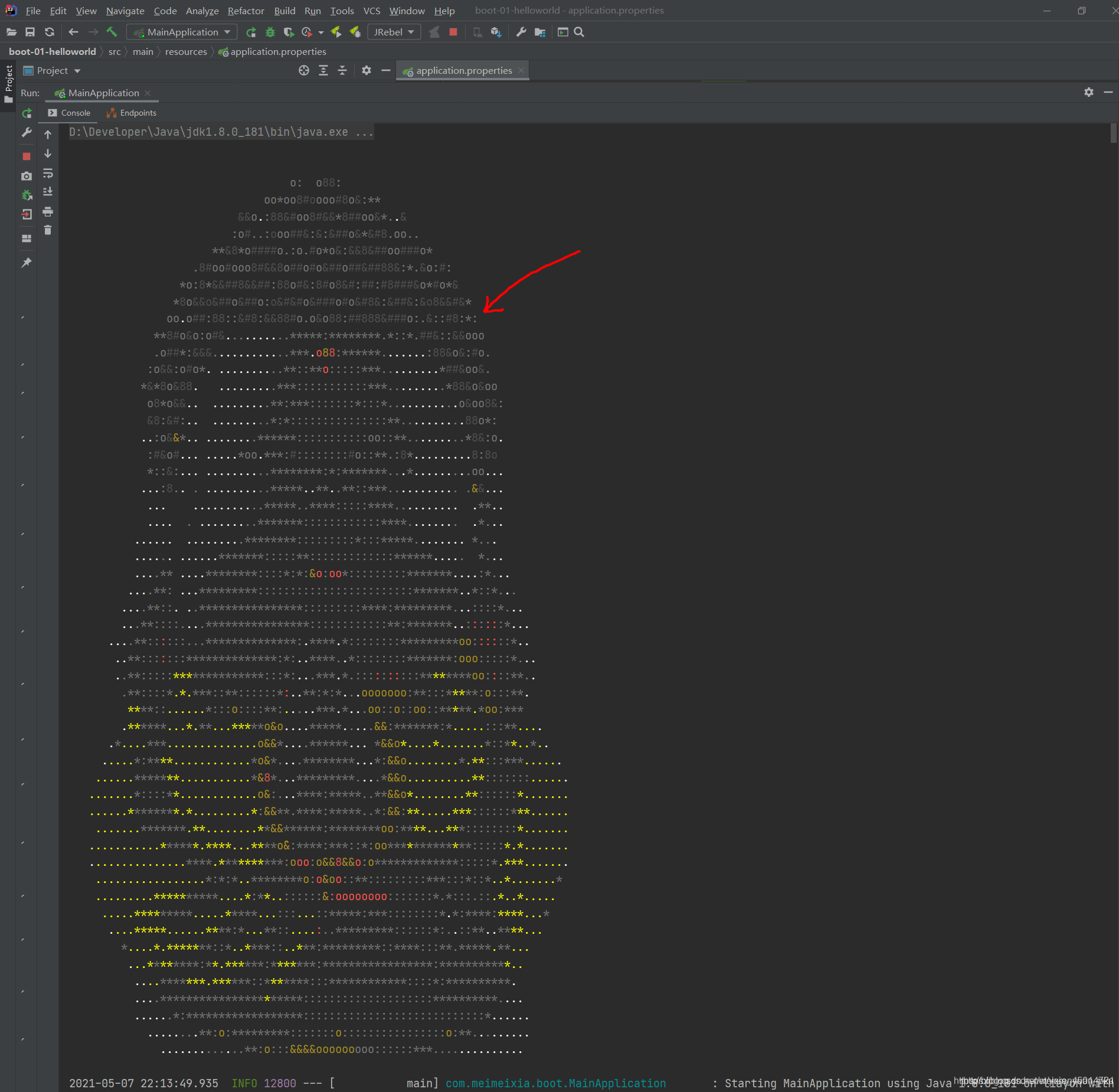The height and width of the screenshot is (1092, 1119).
Task: Debug with JRebel rocket bug icon
Action: pos(355,32)
